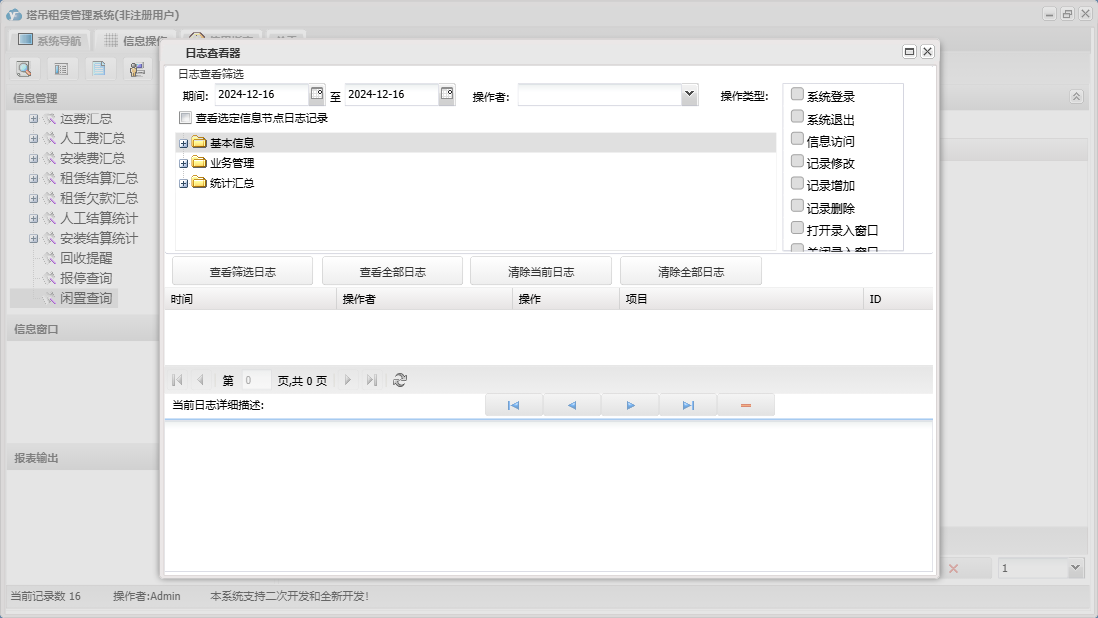Jump to the last log record using the blue arrow

point(688,405)
